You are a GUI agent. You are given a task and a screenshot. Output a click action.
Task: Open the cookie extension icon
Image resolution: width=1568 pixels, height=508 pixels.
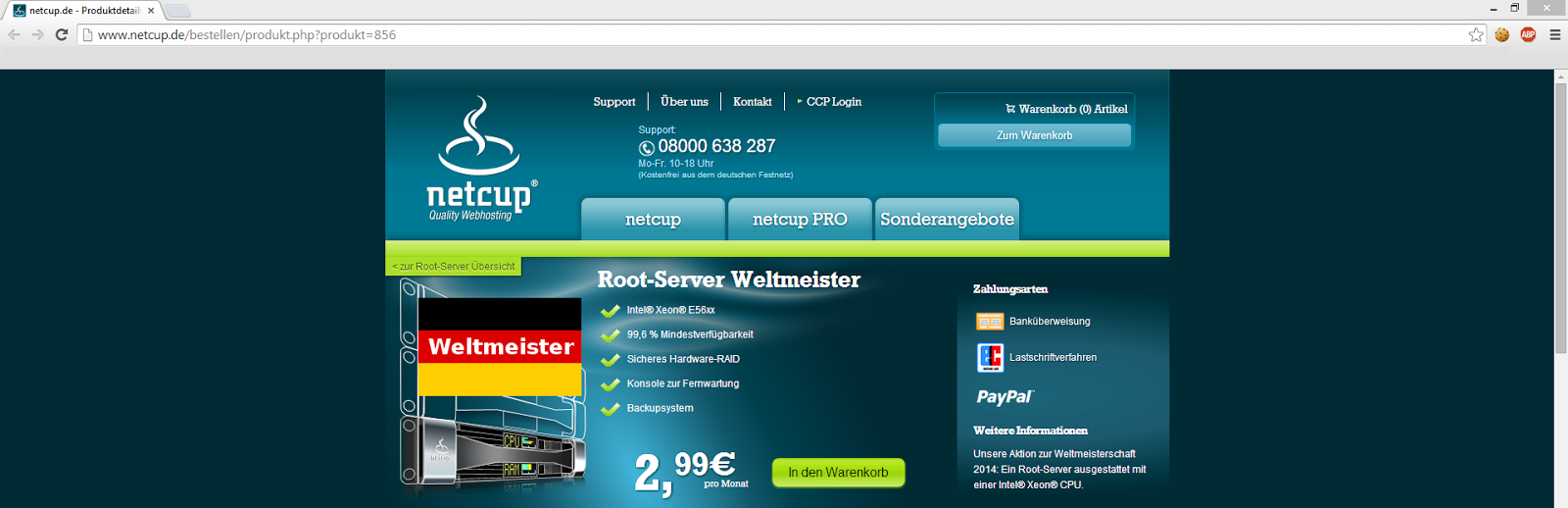coord(1501,34)
